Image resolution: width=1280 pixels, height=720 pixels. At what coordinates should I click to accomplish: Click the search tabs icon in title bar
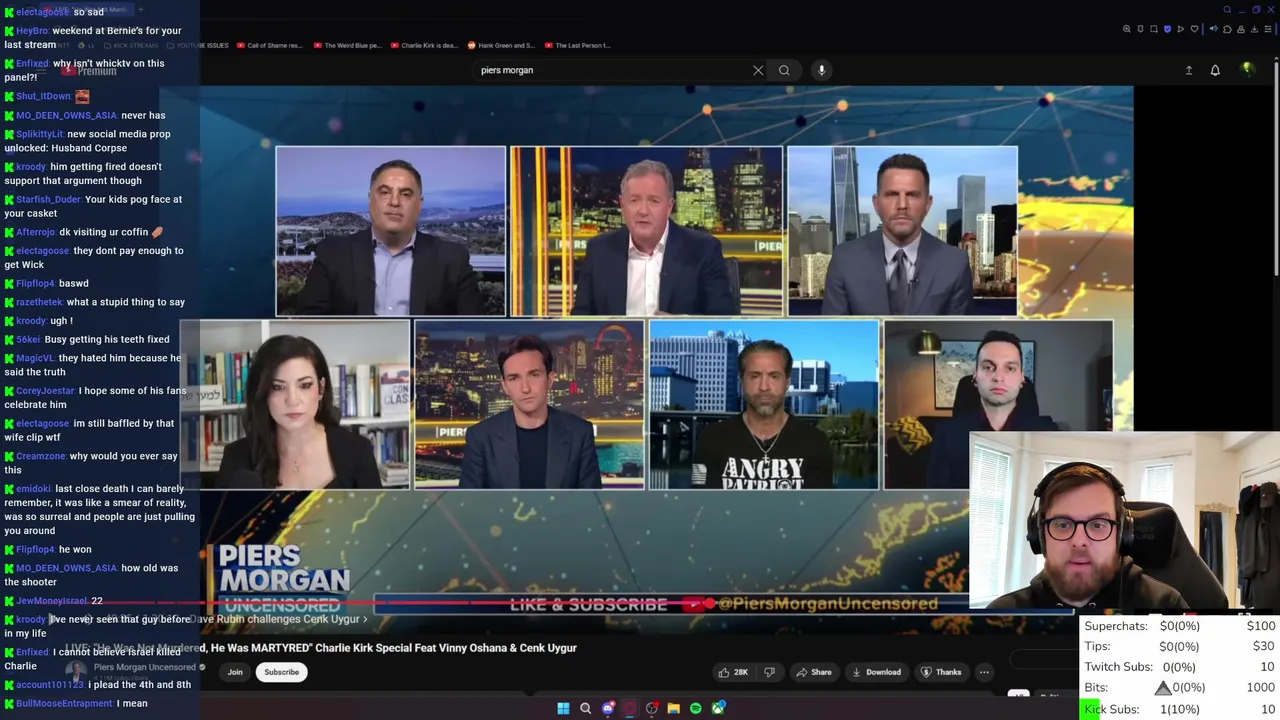tap(1227, 9)
